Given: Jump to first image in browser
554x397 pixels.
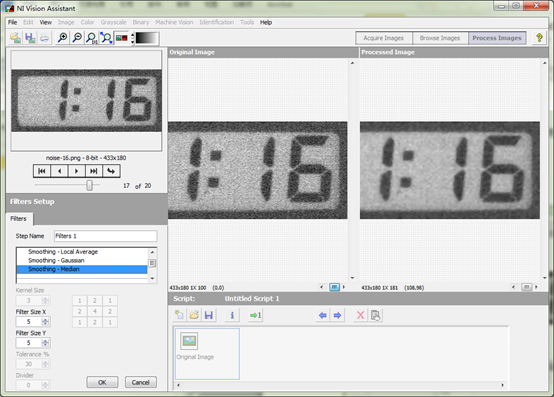Looking at the screenshot, I should point(42,171).
